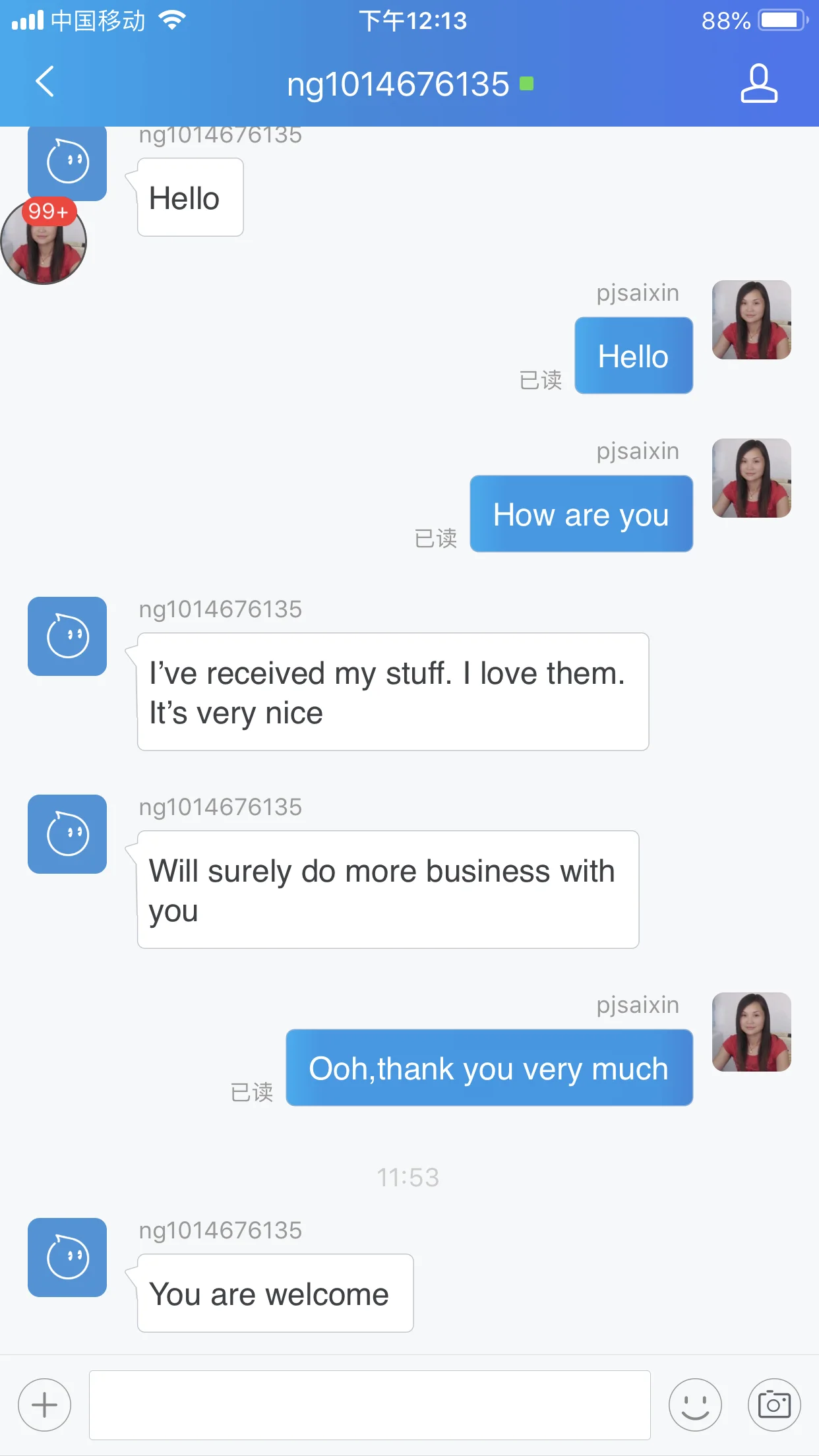Tap the "How are you" message bubble
The image size is (819, 1456).
581,514
